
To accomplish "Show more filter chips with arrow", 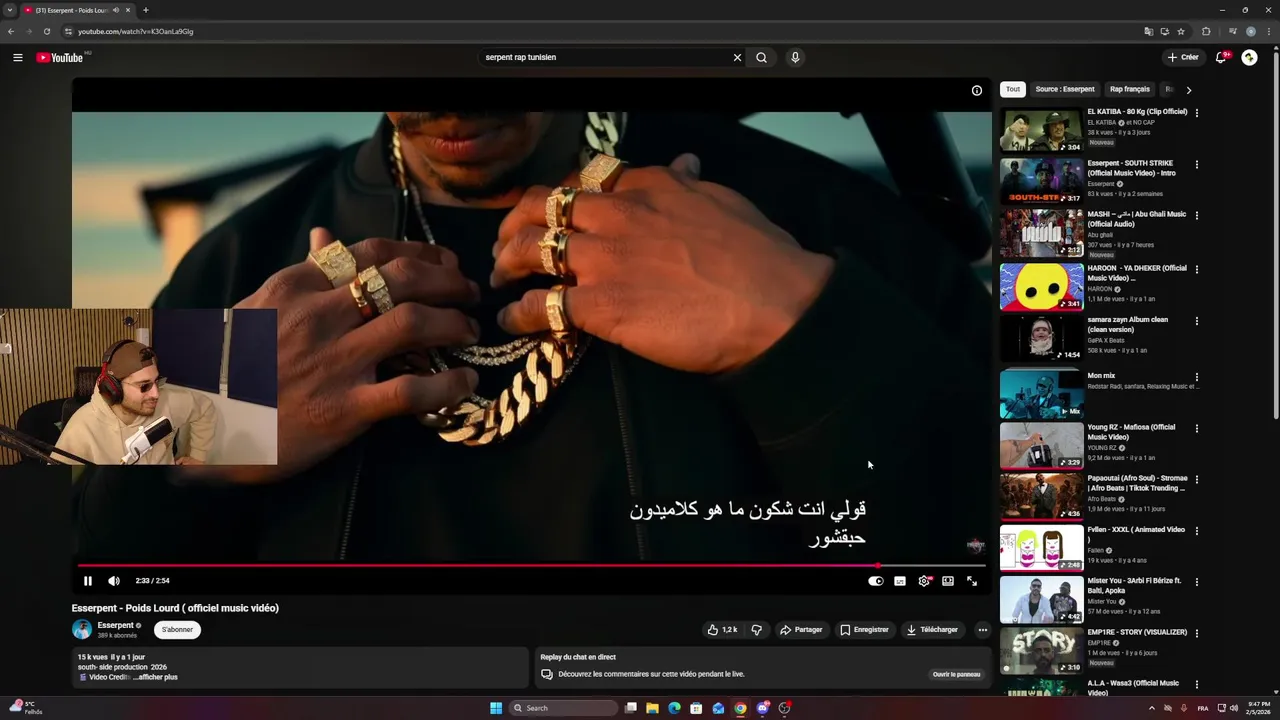I will [1189, 90].
